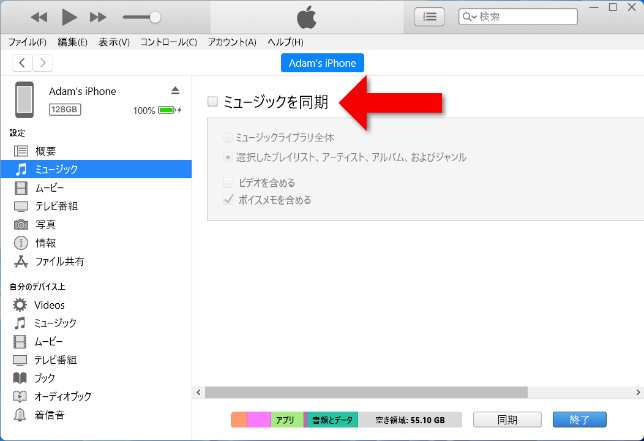
Task: Select ミュージックライブラリ全体 radio button
Action: (228, 138)
